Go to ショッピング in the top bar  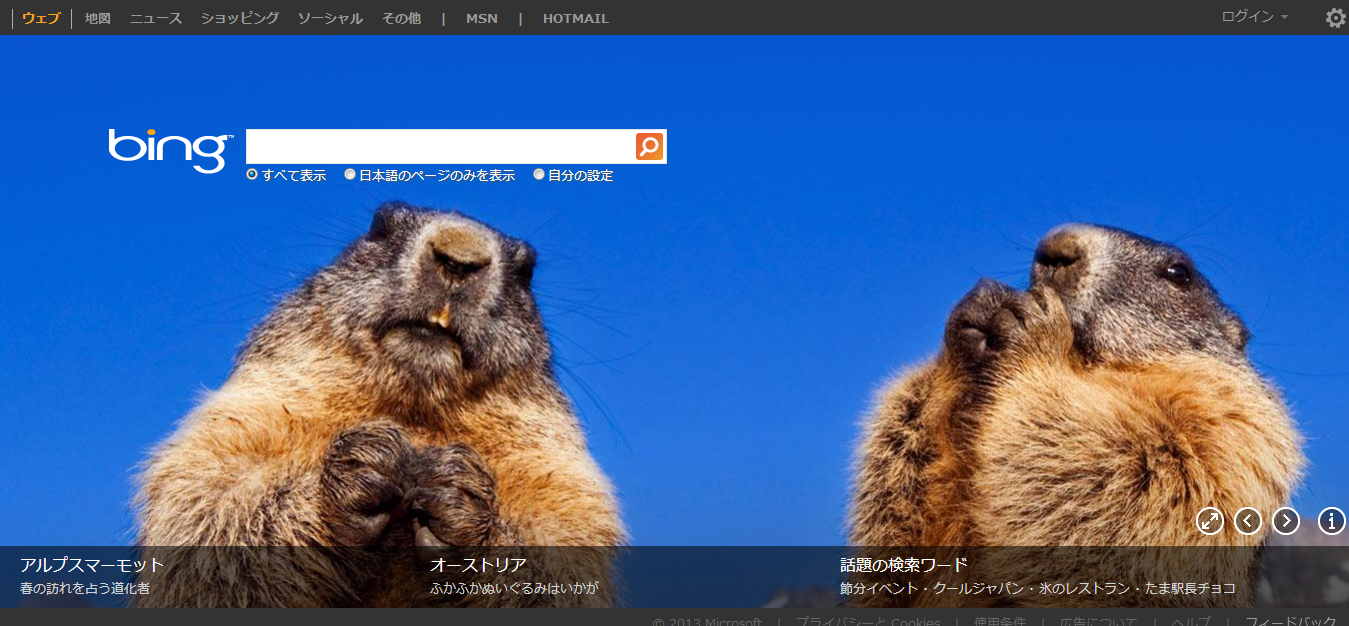240,18
